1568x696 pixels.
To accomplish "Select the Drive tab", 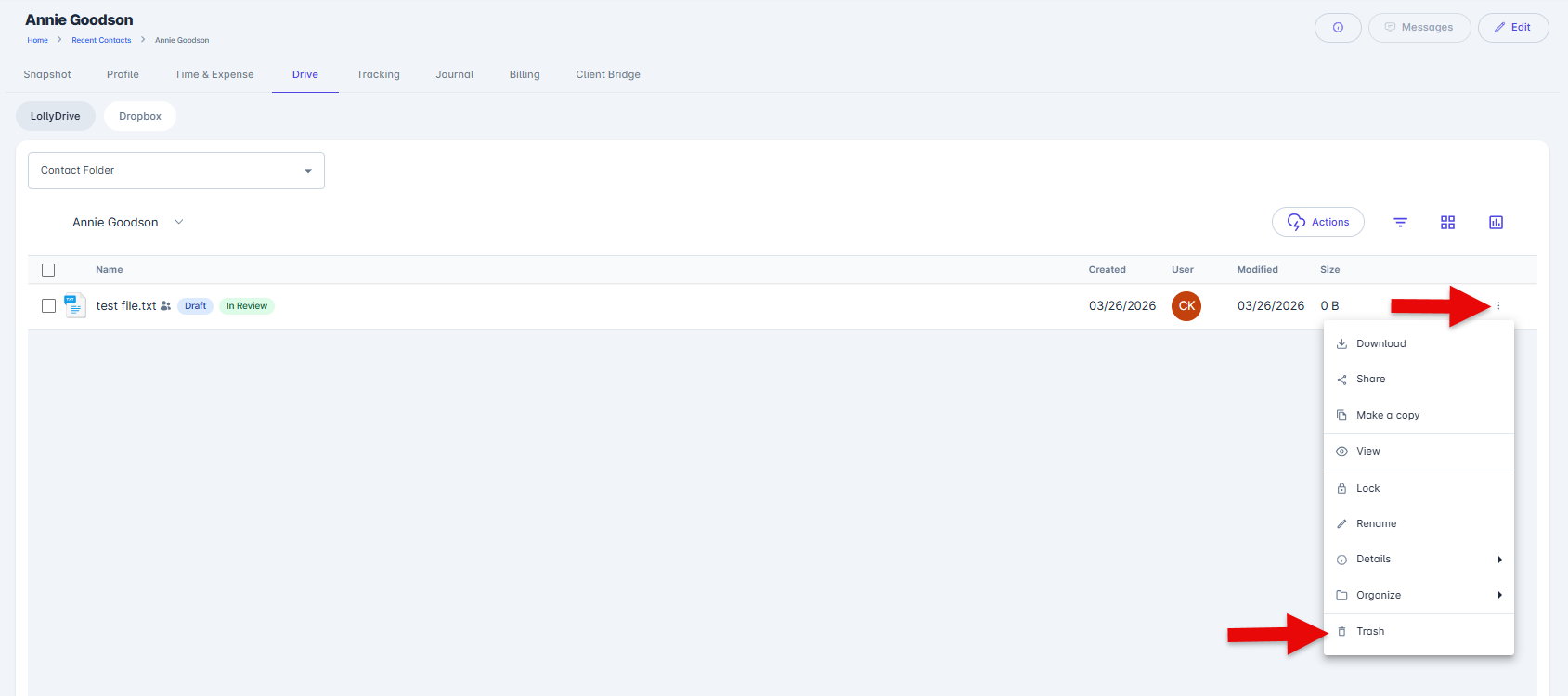I will pyautogui.click(x=305, y=75).
